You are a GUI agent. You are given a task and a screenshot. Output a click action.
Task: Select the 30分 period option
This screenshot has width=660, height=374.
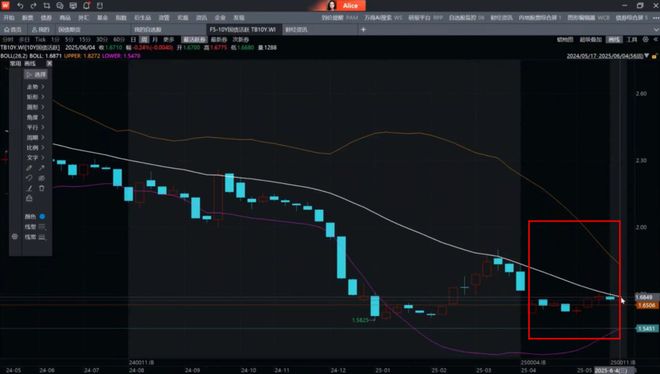tap(101, 40)
